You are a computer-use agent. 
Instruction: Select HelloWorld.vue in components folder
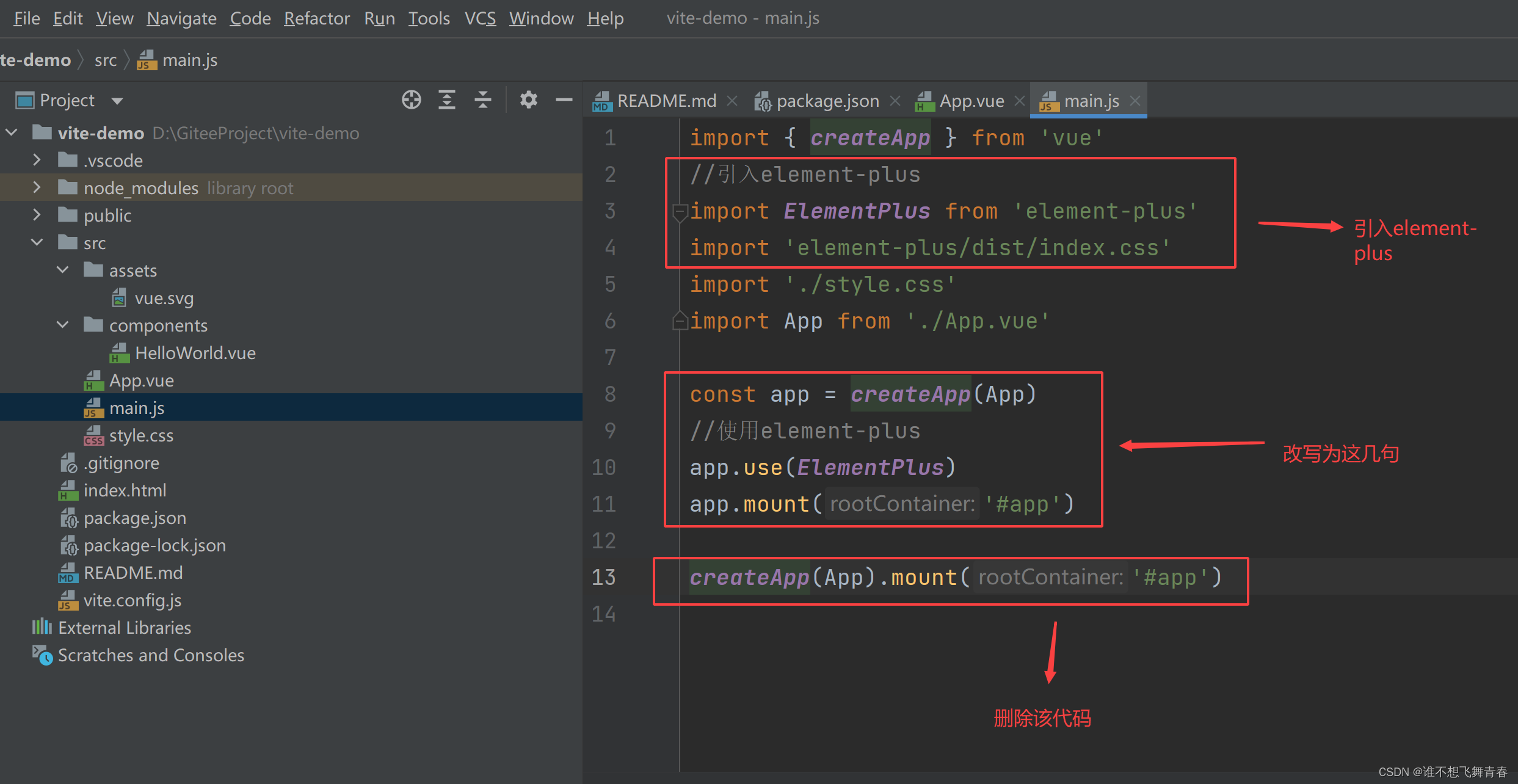click(195, 353)
